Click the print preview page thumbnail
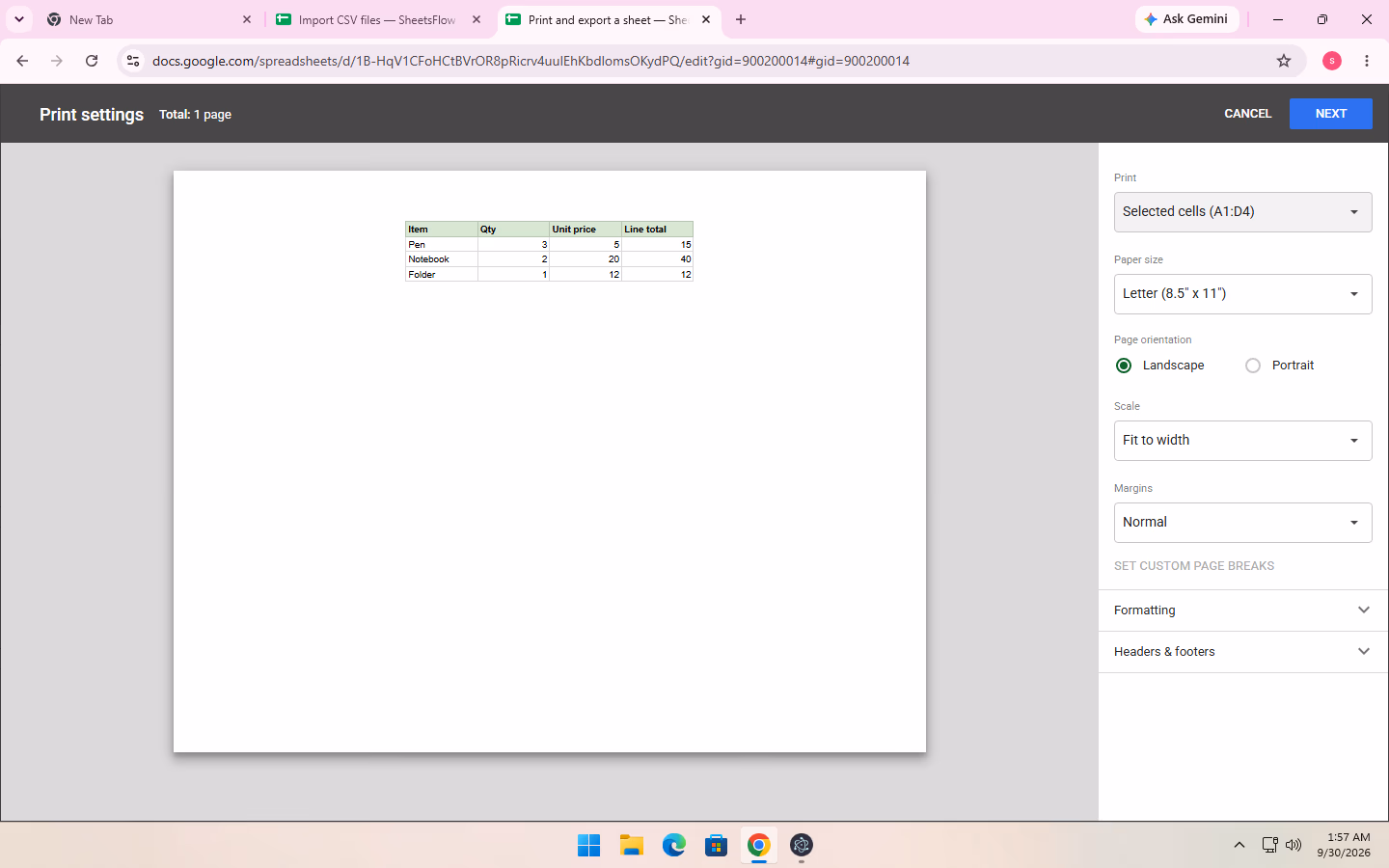This screenshot has height=868, width=1389. (550, 462)
